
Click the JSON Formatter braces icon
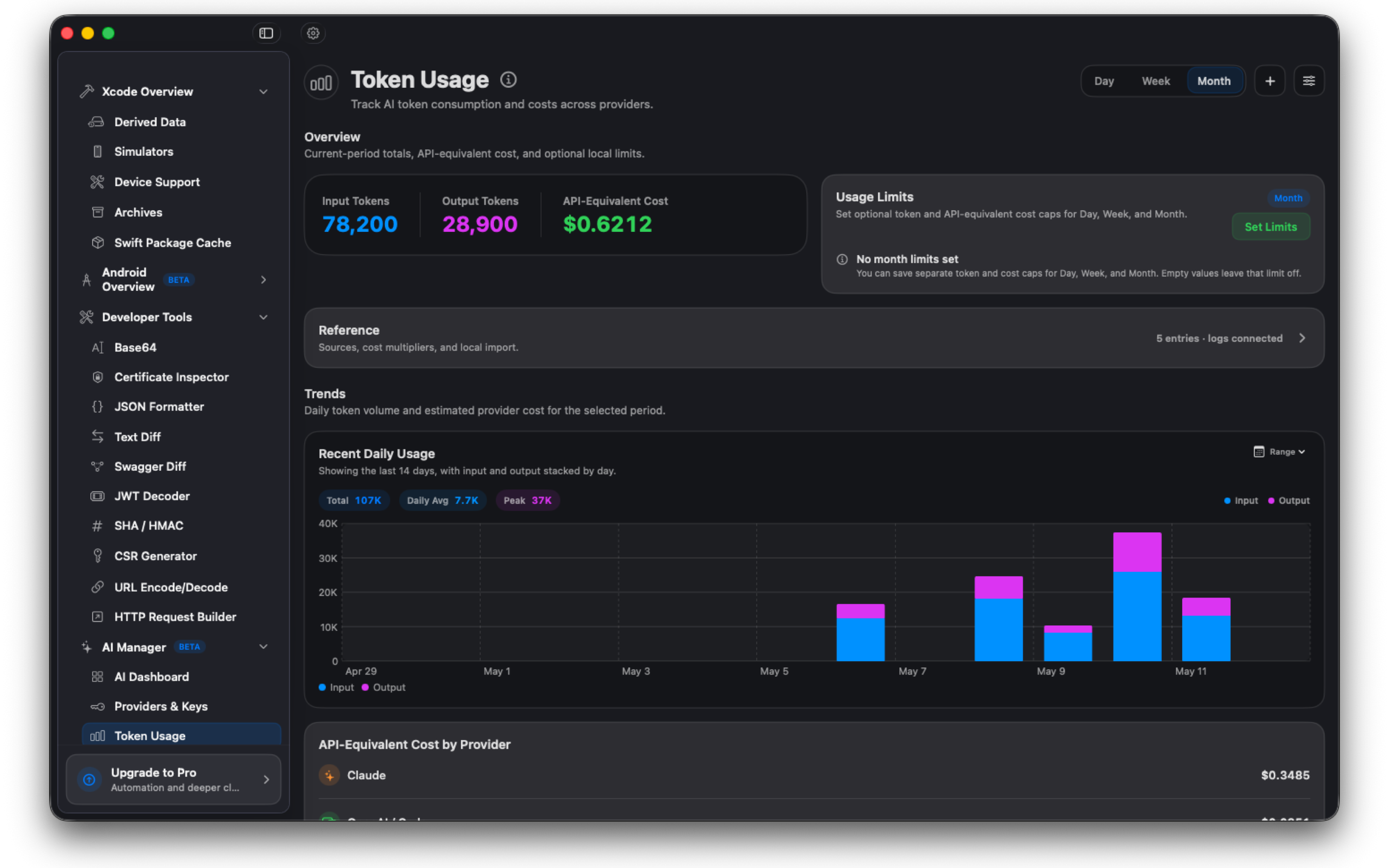pos(97,407)
